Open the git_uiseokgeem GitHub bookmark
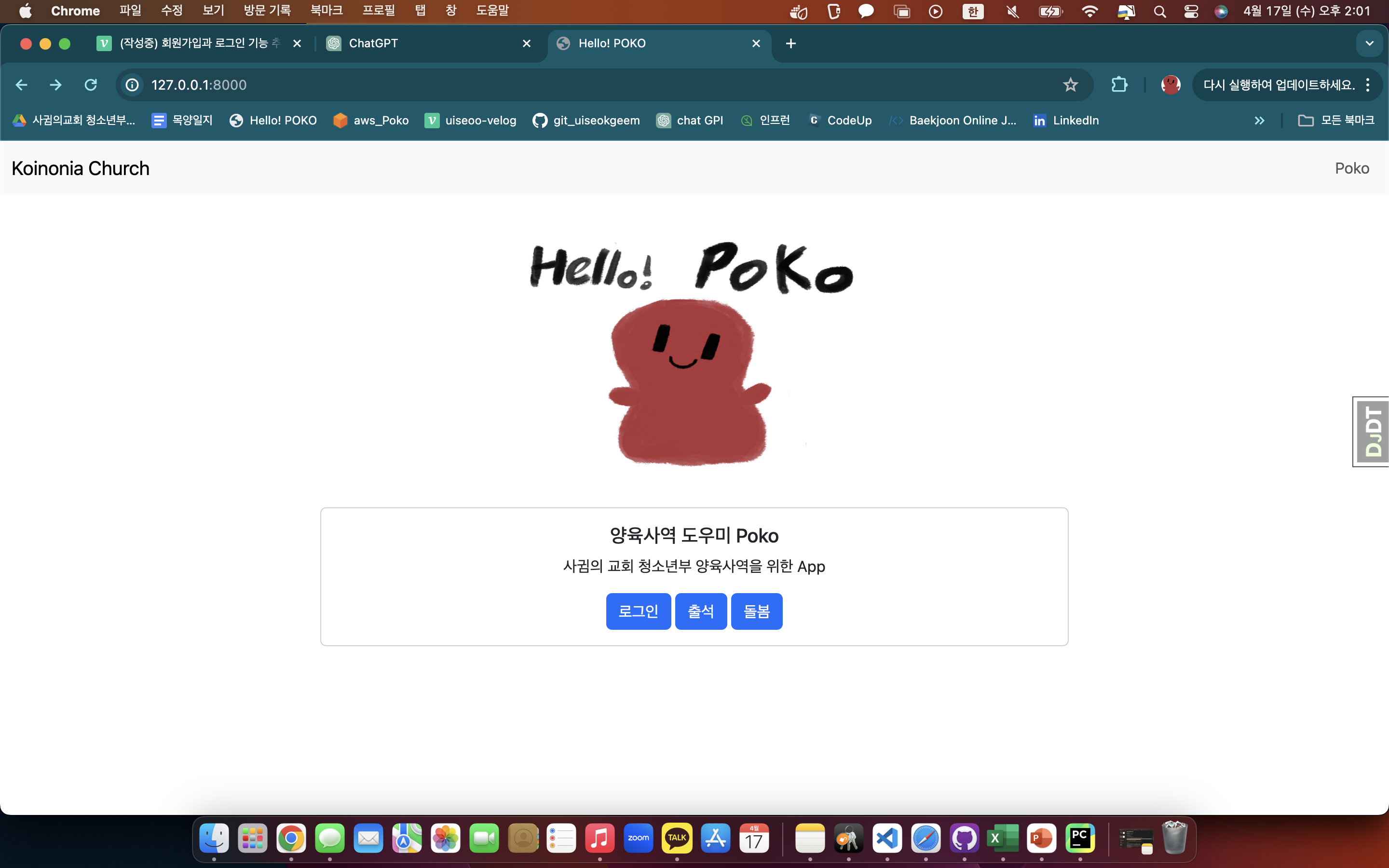1389x868 pixels. click(586, 121)
